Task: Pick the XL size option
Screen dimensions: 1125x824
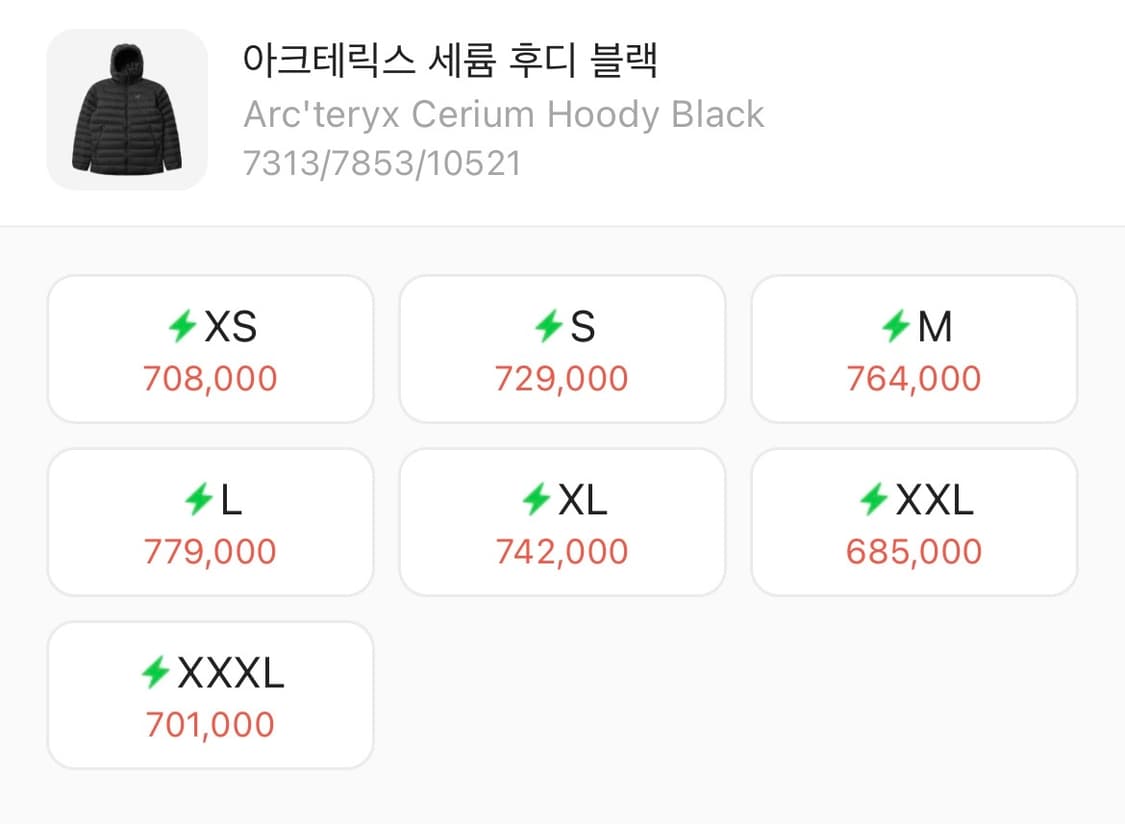Action: point(562,521)
